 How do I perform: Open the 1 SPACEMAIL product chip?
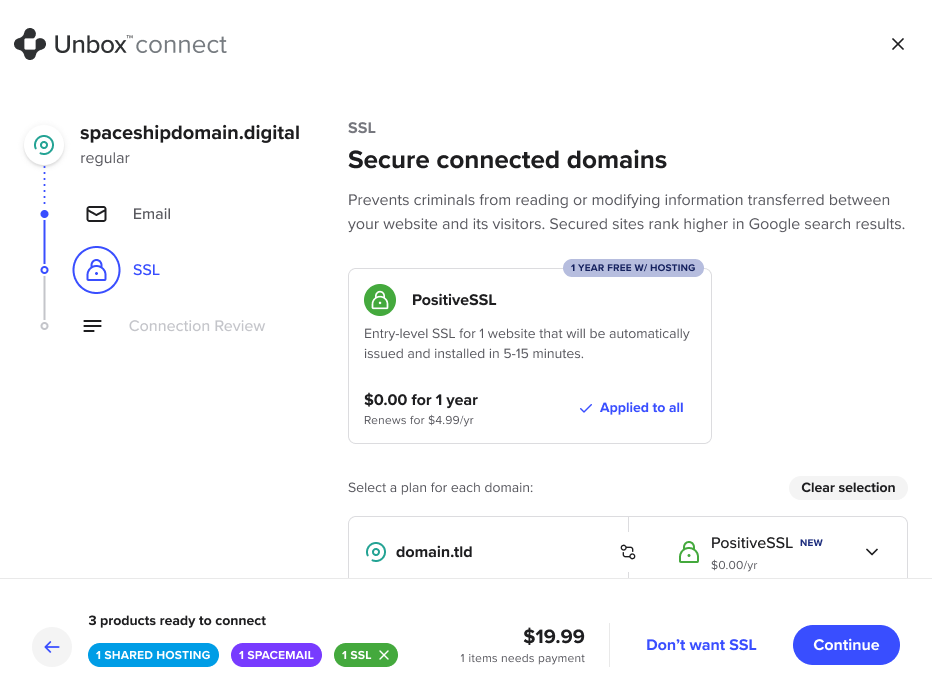pyautogui.click(x=276, y=655)
